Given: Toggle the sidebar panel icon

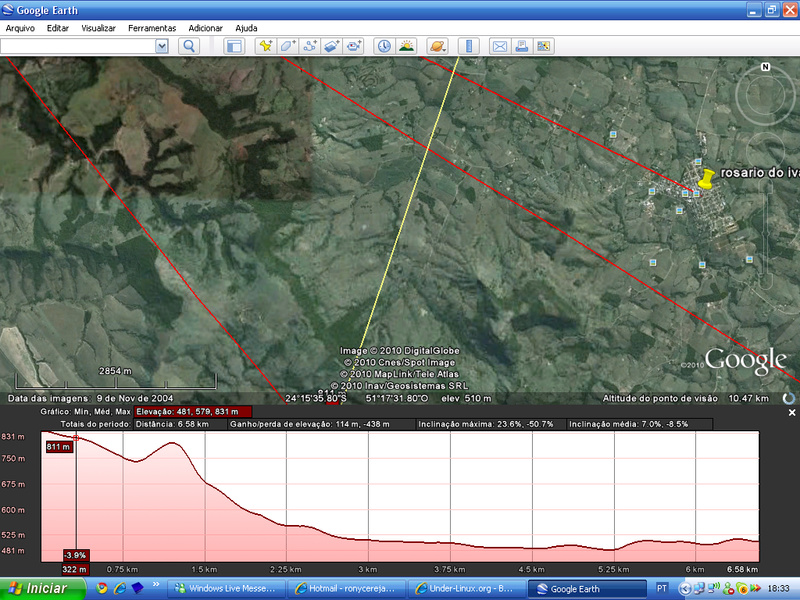Looking at the screenshot, I should pos(234,46).
